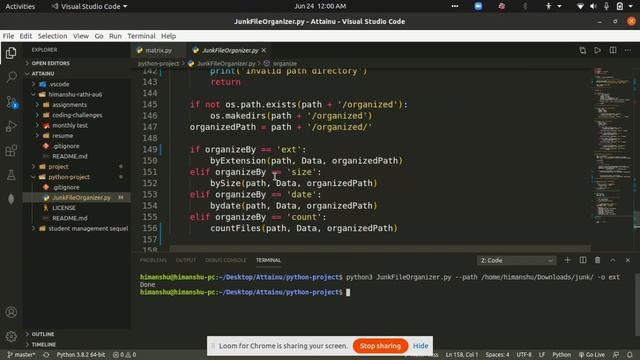Run Python file with play button
The width and height of the screenshot is (640, 360).
(x=598, y=50)
